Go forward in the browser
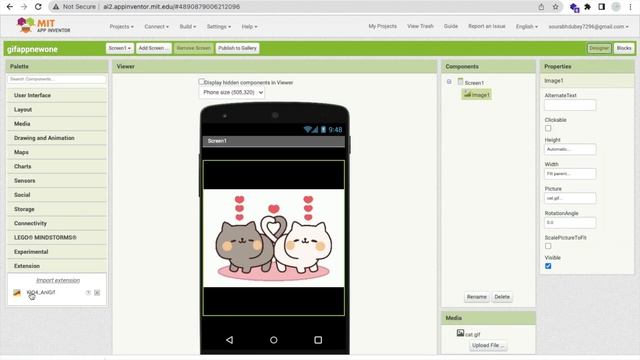The width and height of the screenshot is (640, 360). click(24, 7)
